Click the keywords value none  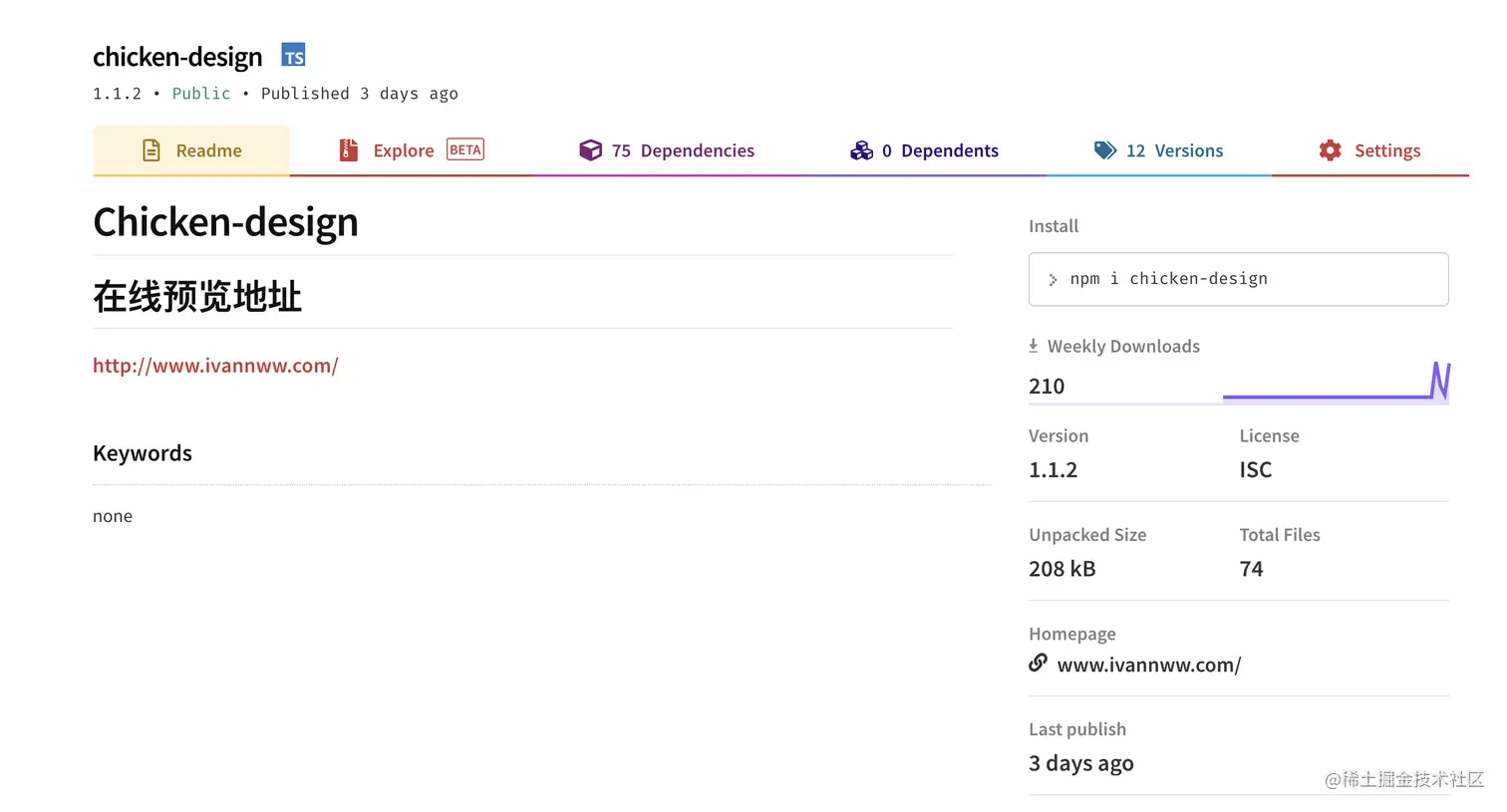[113, 516]
